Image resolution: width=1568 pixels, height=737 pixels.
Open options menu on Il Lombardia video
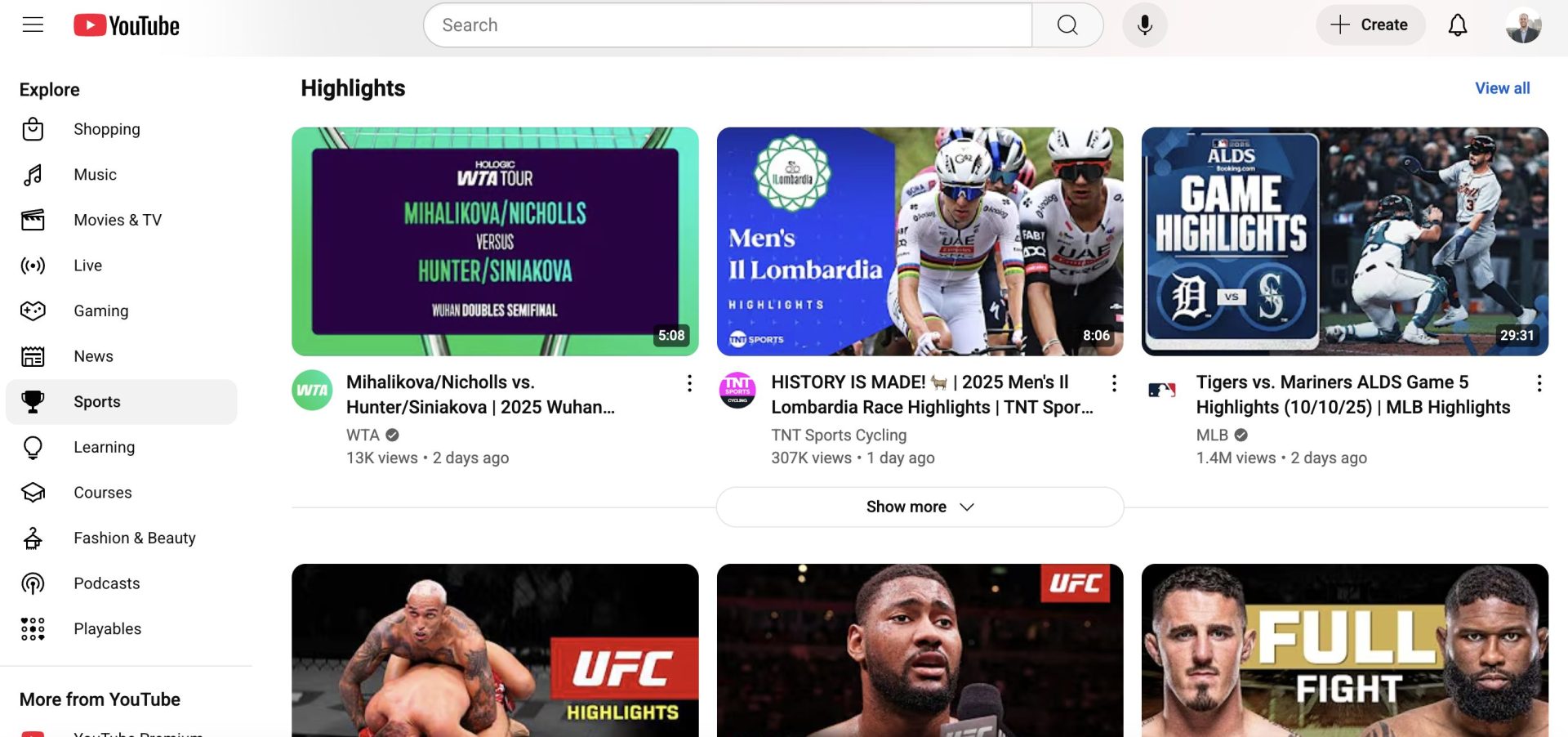(x=1114, y=382)
